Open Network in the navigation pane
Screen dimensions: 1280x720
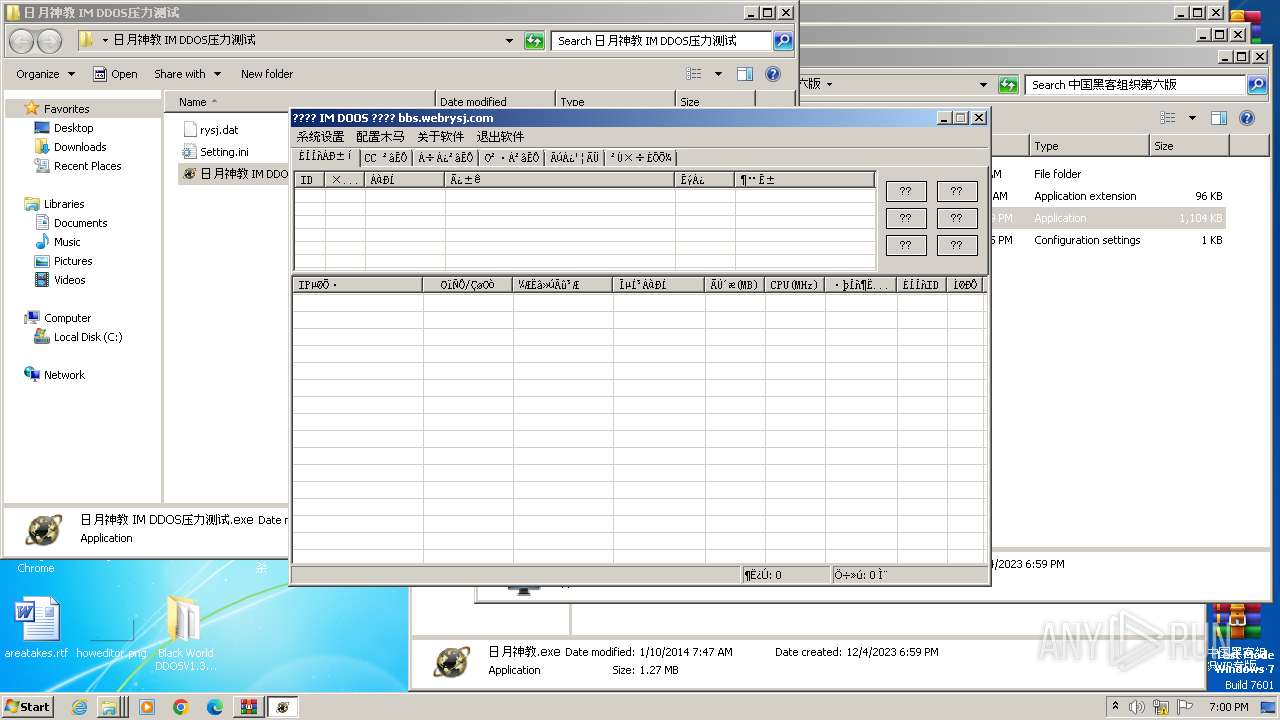64,375
